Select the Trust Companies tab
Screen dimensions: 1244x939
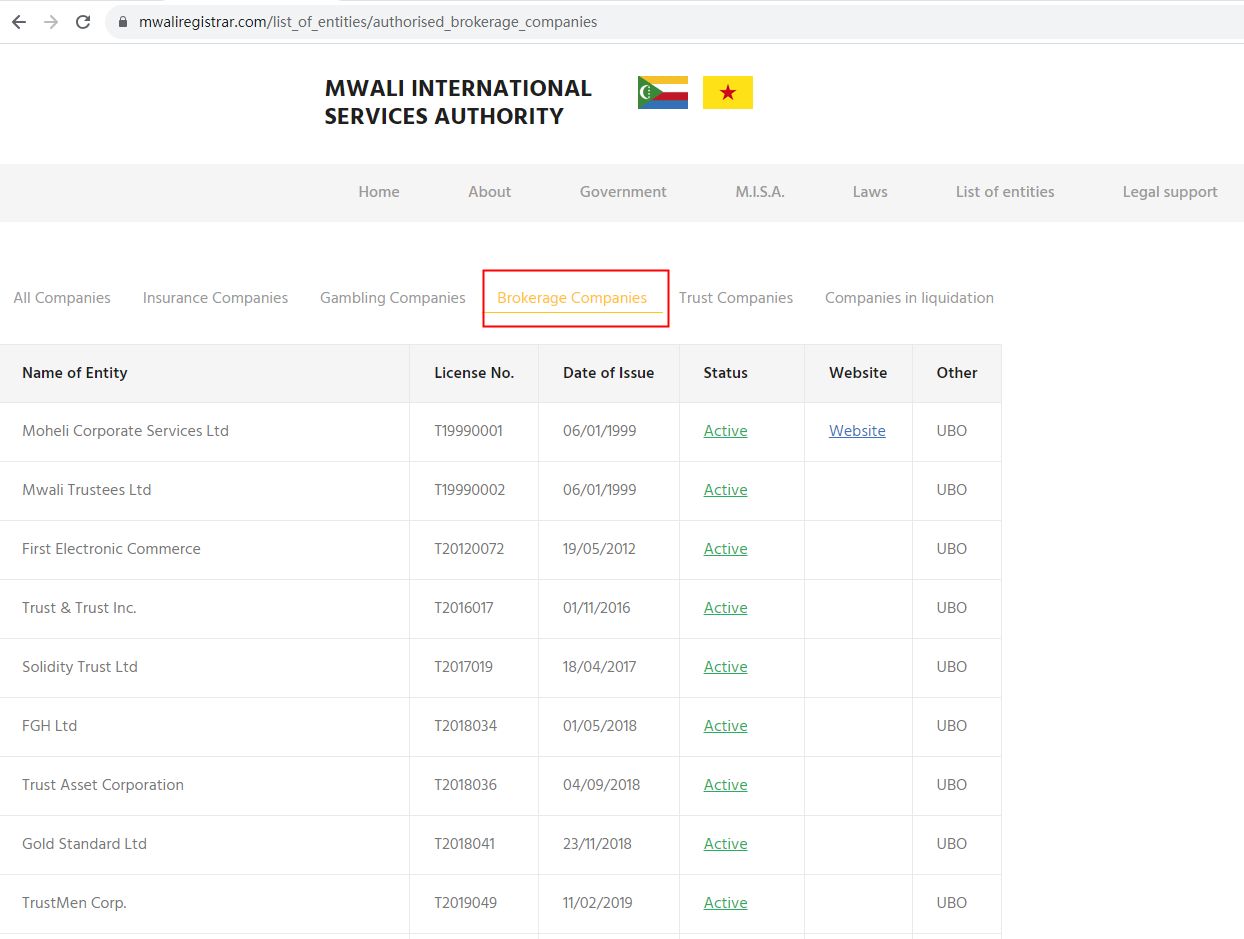(x=735, y=298)
